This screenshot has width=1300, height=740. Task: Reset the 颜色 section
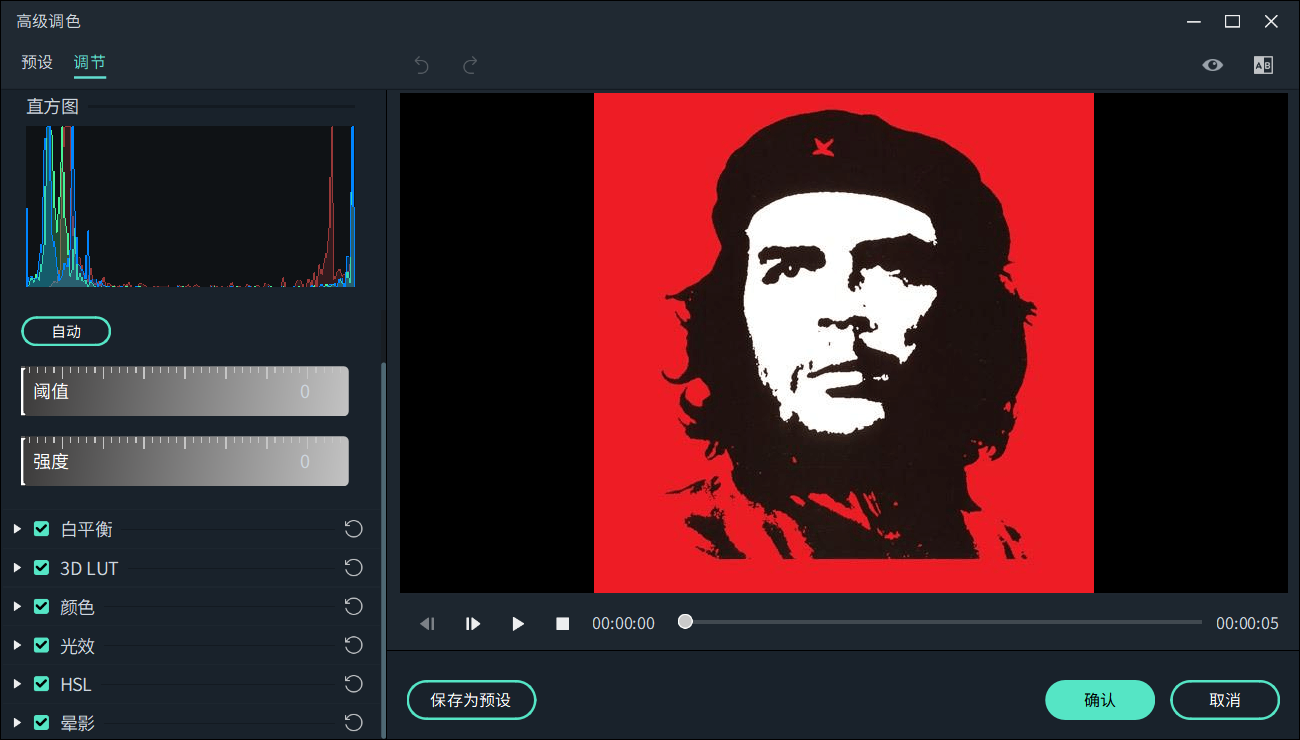(x=353, y=607)
